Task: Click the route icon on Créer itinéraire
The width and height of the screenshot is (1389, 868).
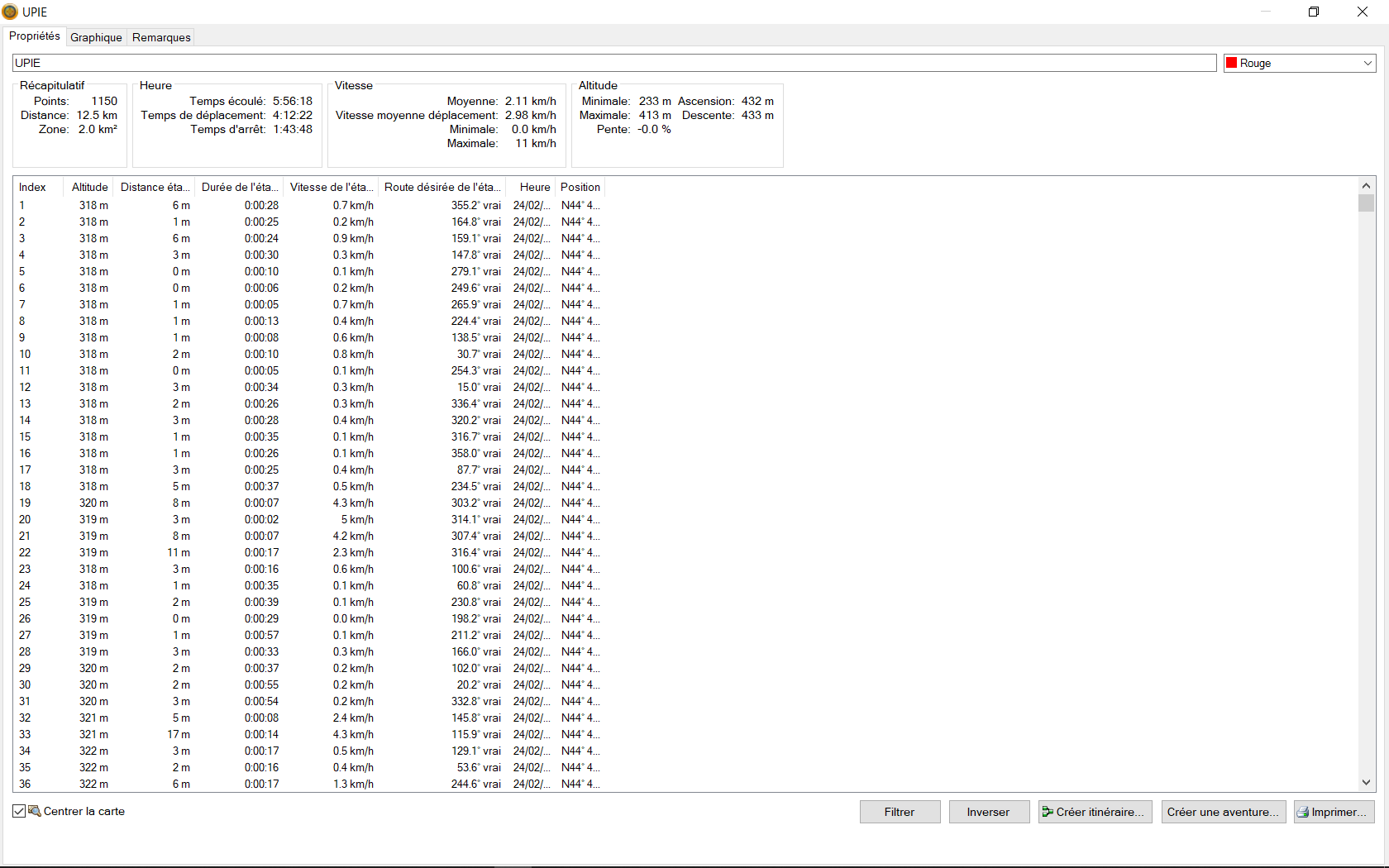Action: [x=1048, y=812]
